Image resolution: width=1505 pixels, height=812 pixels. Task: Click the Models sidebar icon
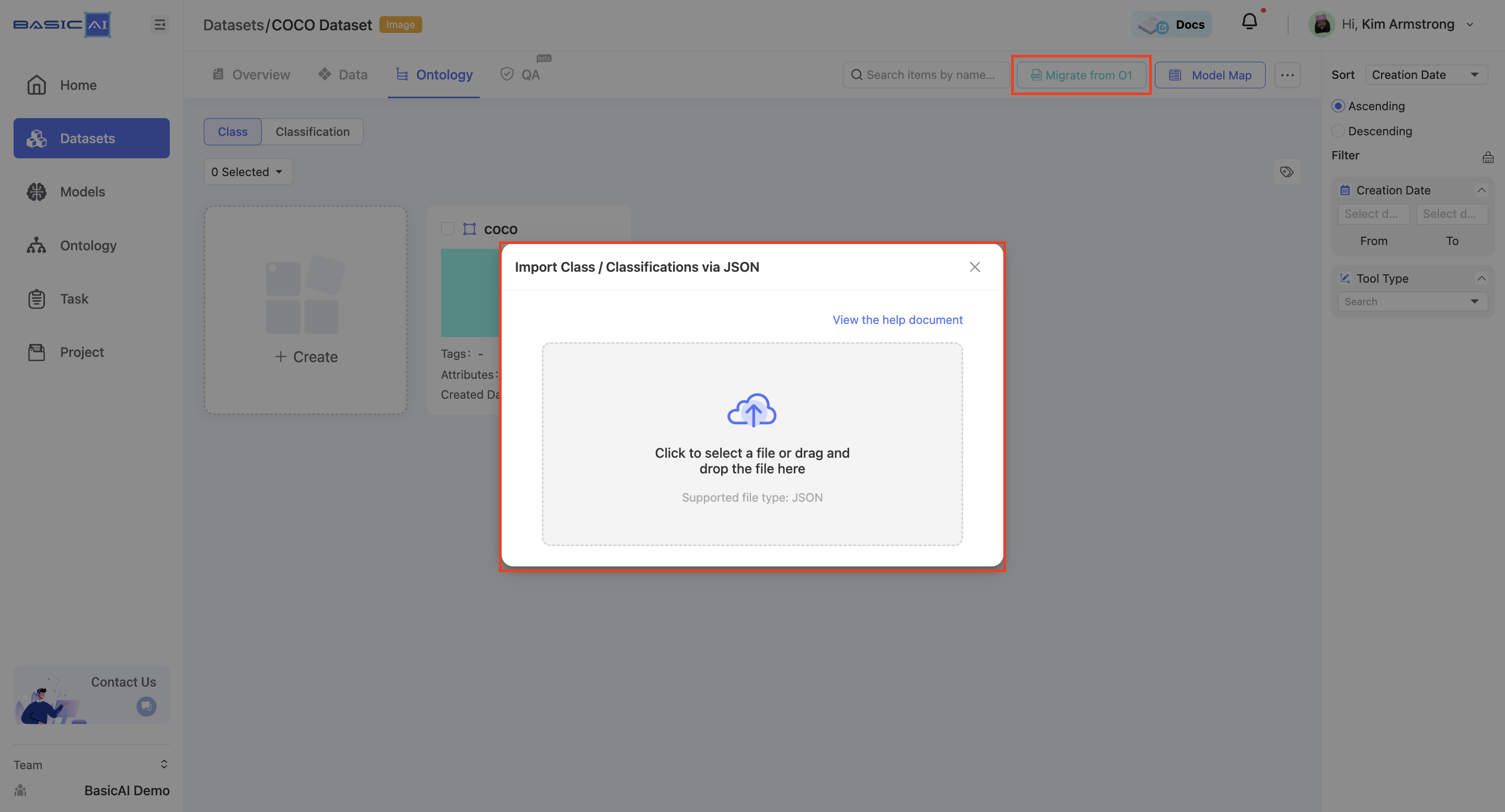tap(36, 191)
